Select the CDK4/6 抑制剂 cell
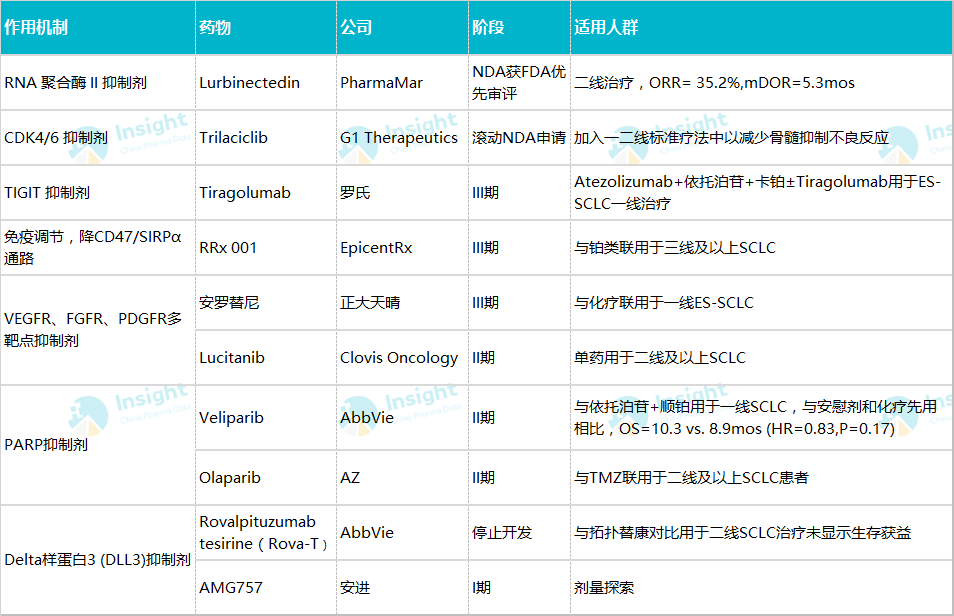The image size is (954, 616). pos(97,138)
